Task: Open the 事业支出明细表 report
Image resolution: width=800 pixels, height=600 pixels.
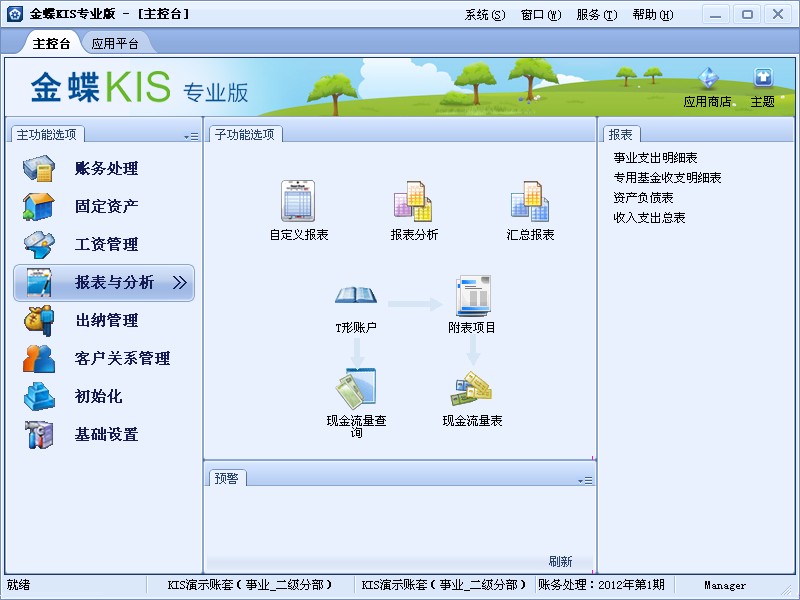Action: [x=655, y=158]
